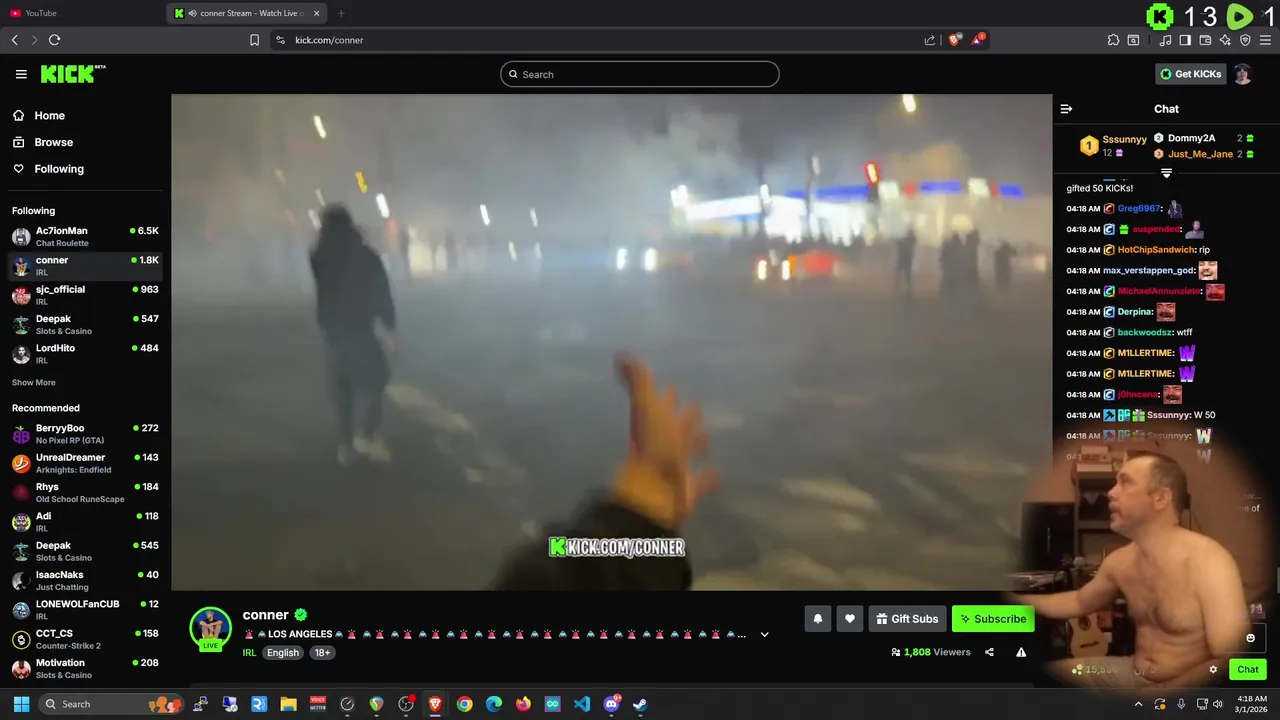Select the conner Stream tab
Viewport: 1280px width, 720px height.
pos(248,13)
